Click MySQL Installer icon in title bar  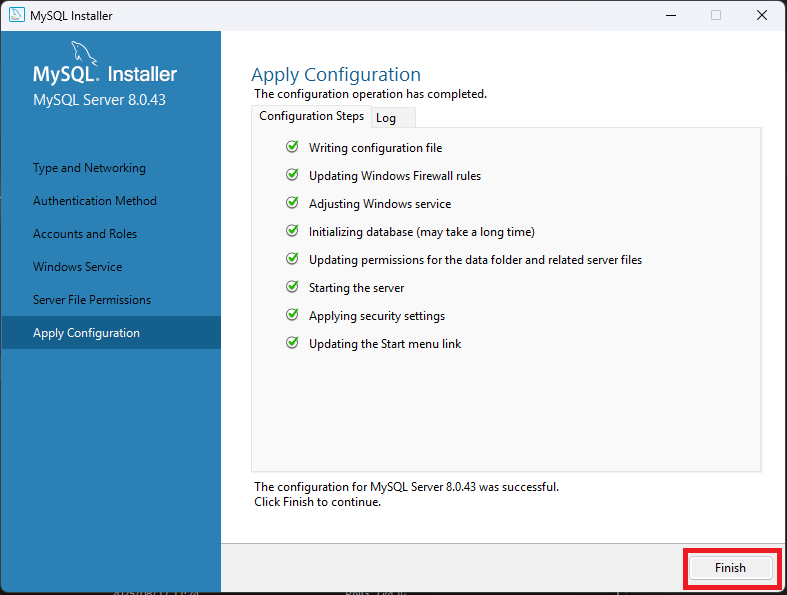point(17,15)
